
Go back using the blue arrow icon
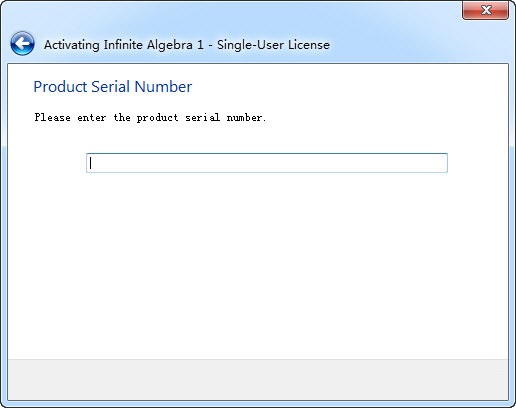22,44
